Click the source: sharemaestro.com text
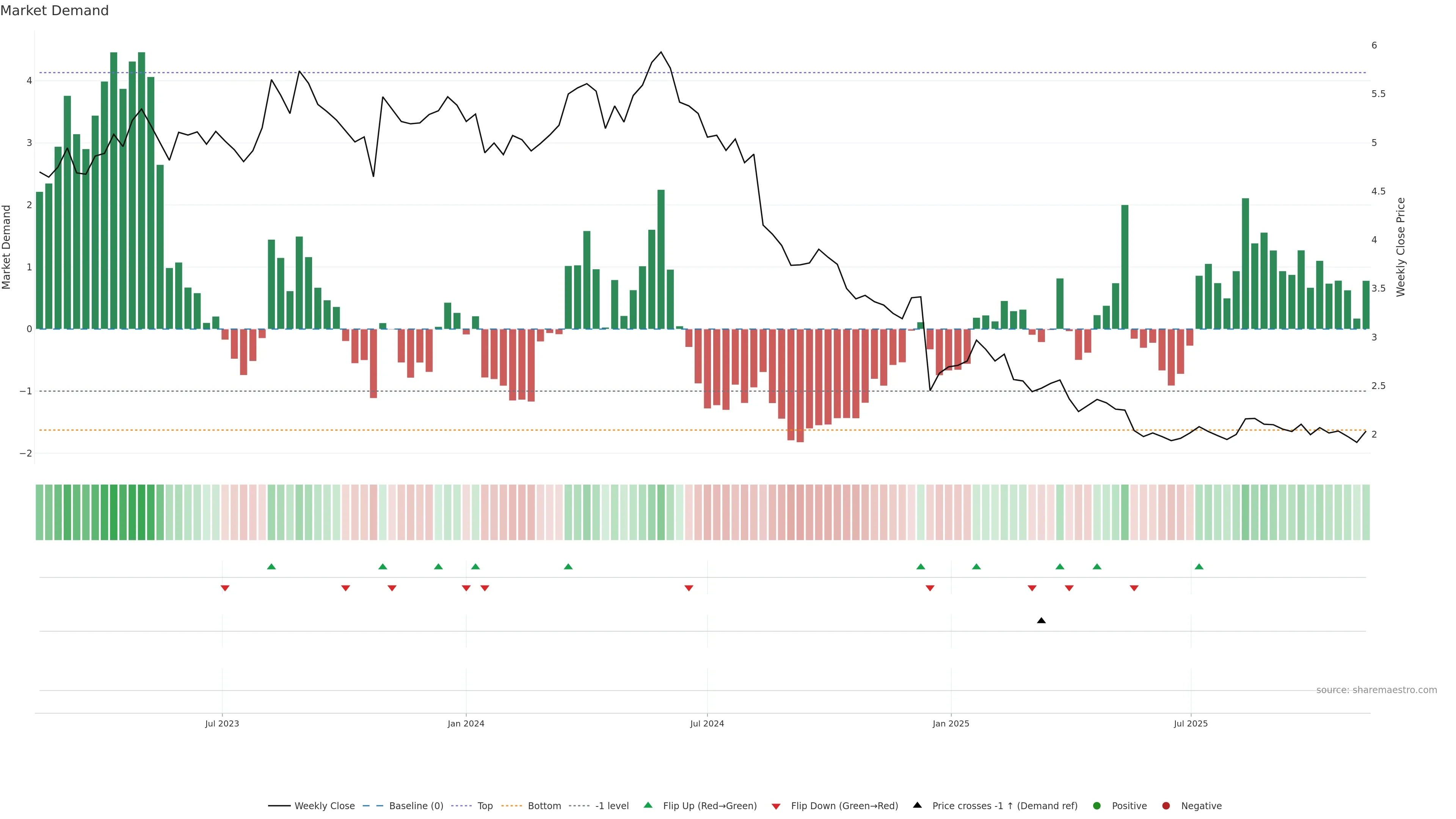The image size is (1456, 819). 1376,690
